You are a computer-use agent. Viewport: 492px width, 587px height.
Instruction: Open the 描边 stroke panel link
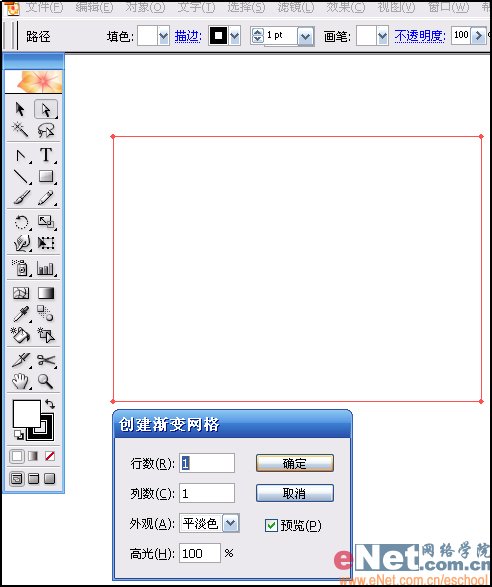pos(188,36)
